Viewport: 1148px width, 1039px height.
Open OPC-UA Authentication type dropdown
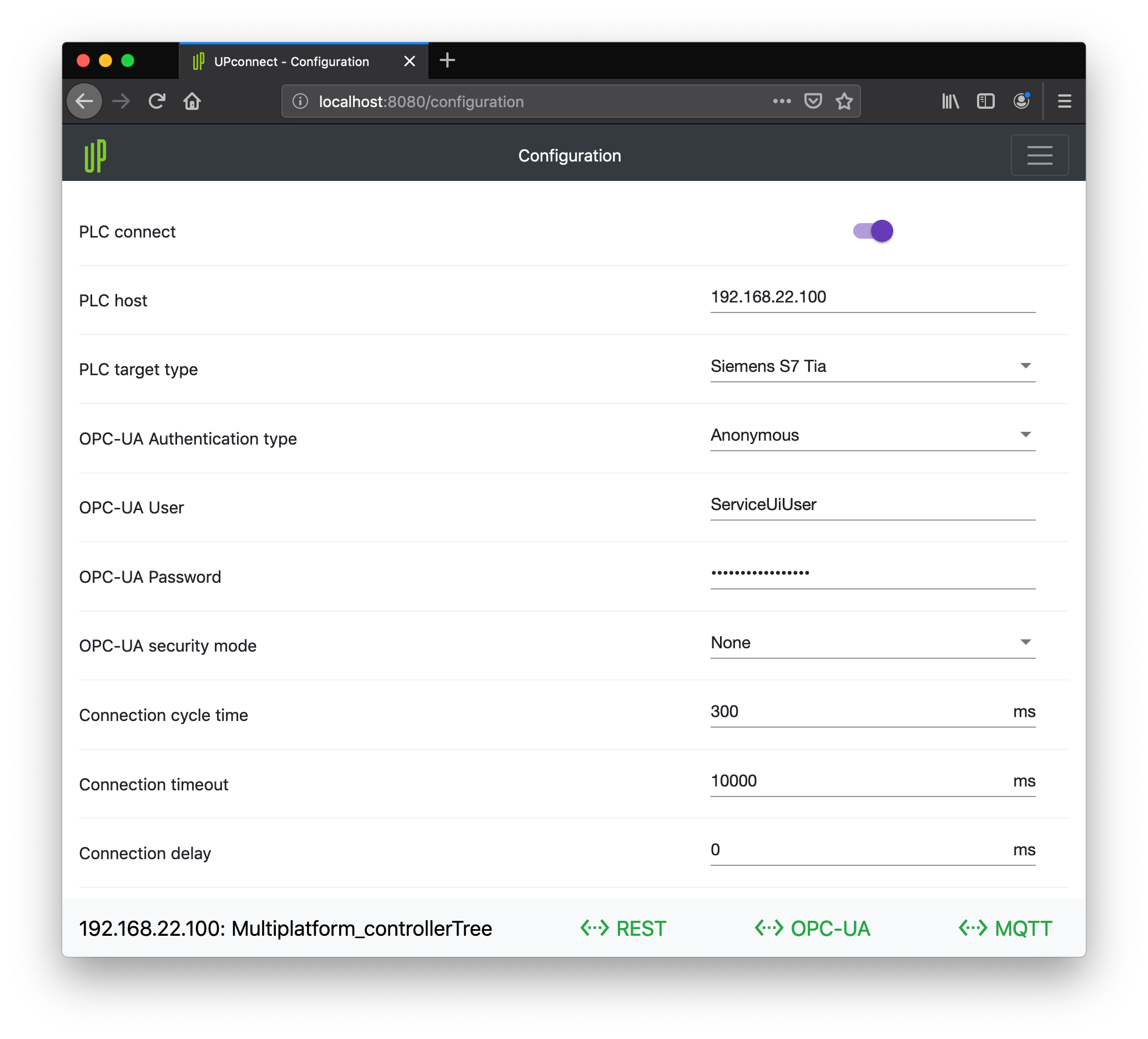(872, 435)
